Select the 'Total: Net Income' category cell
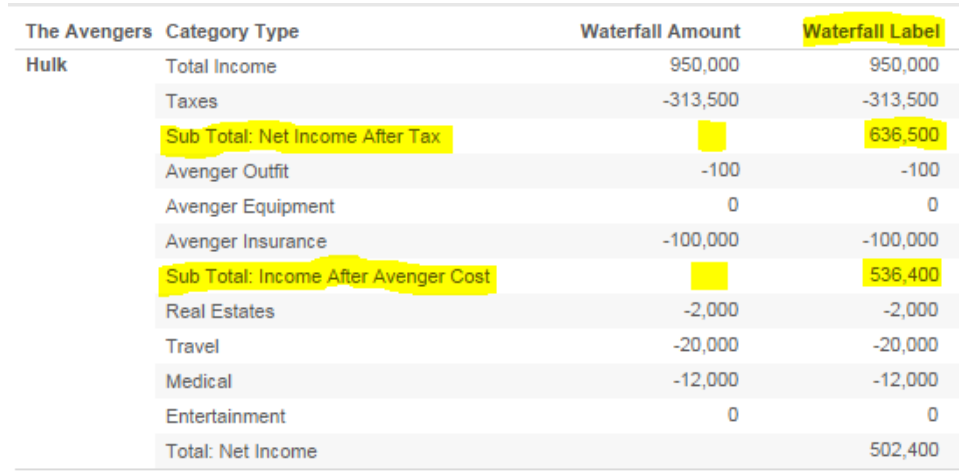Image resolution: width=960 pixels, height=474 pixels. (241, 452)
